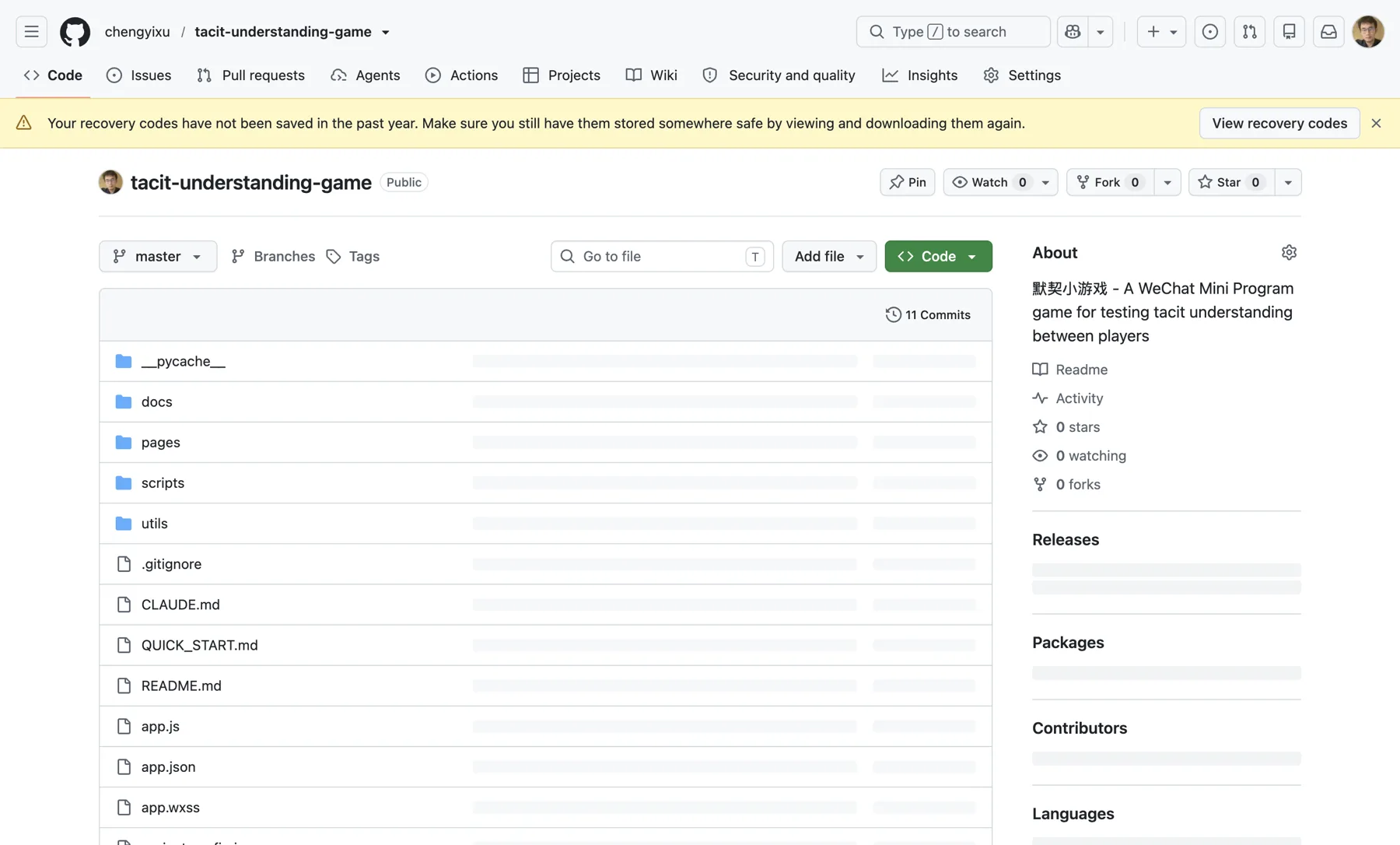The width and height of the screenshot is (1400, 845).
Task: Open the README.md file
Action: pyautogui.click(x=181, y=685)
